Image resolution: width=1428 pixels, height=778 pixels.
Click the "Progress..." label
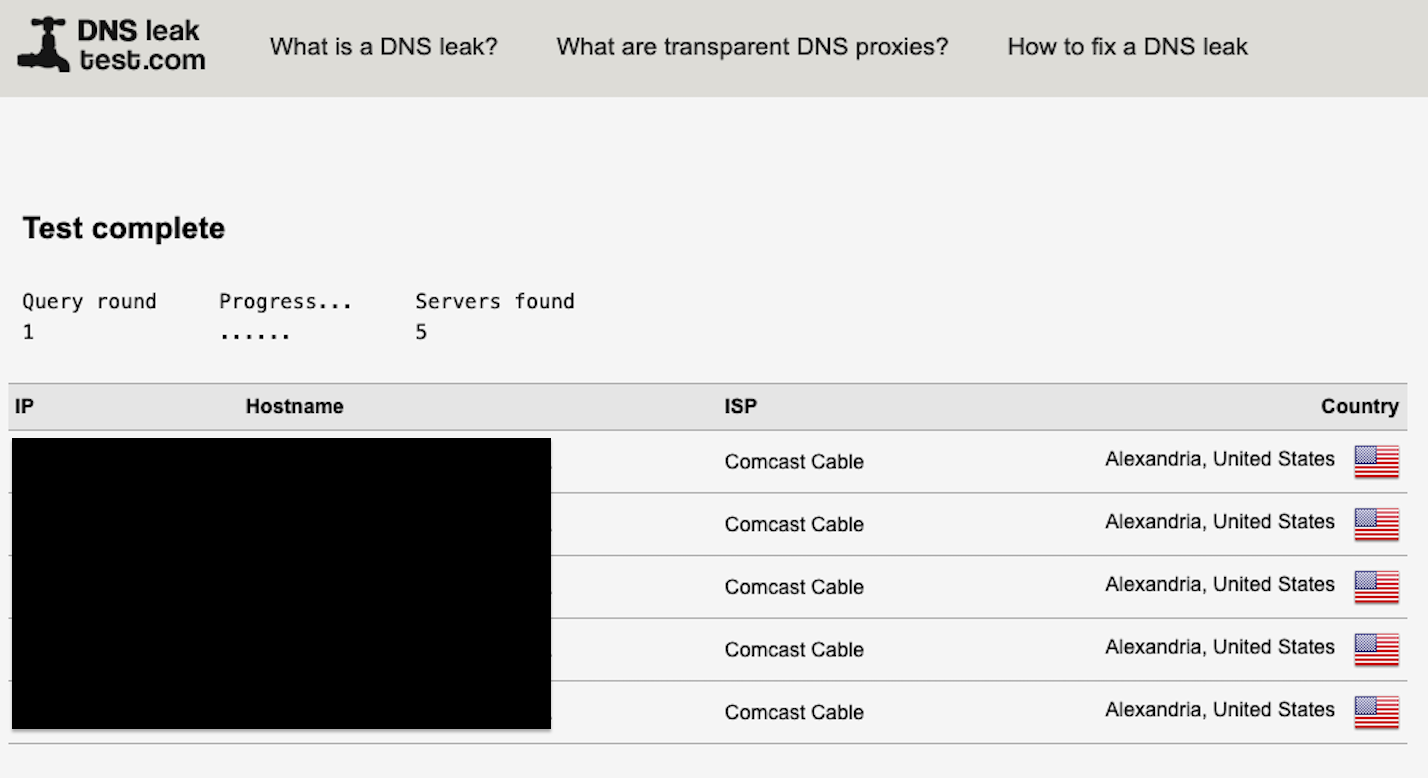pyautogui.click(x=285, y=301)
